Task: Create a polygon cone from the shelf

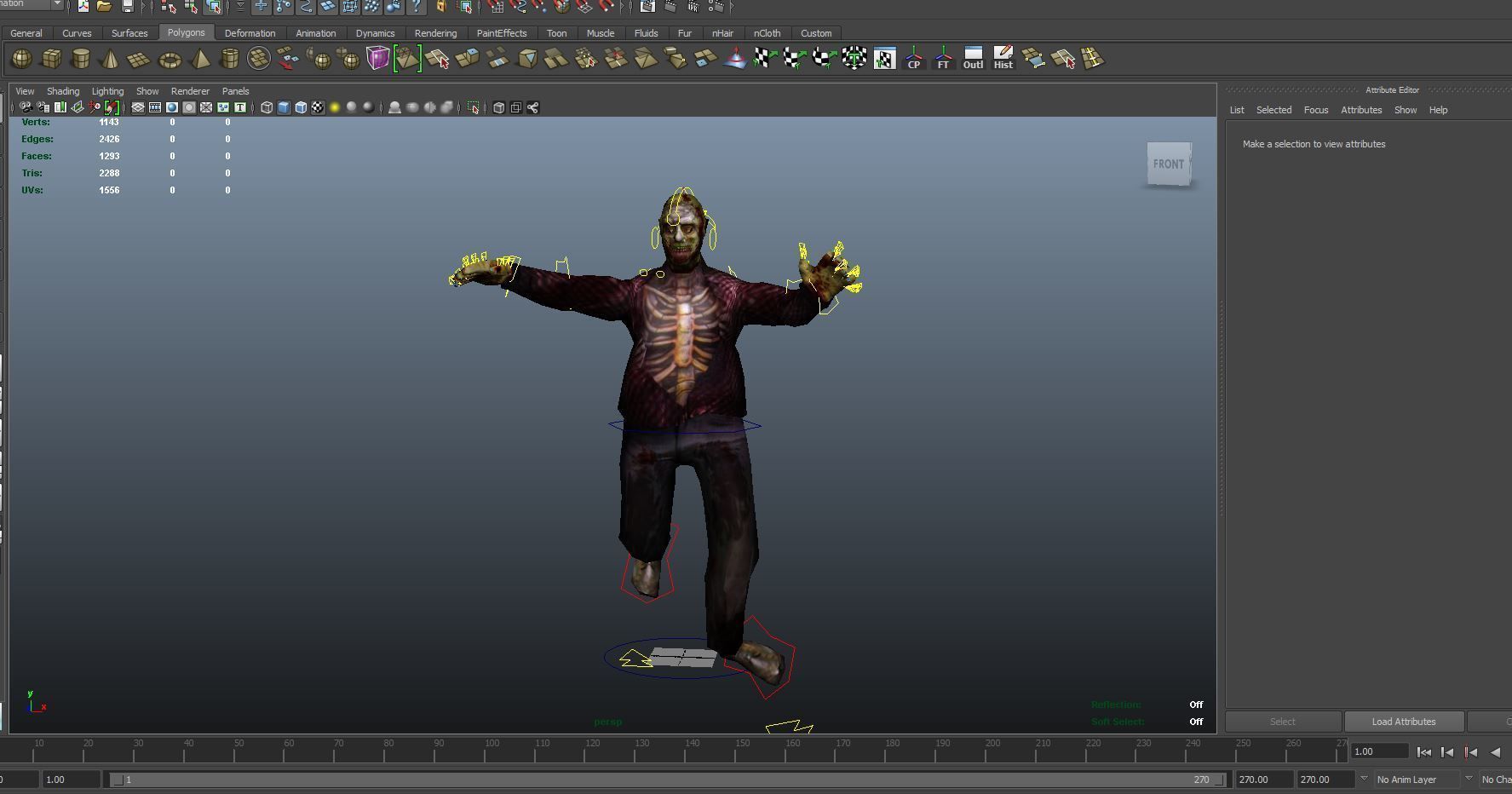Action: point(109,59)
